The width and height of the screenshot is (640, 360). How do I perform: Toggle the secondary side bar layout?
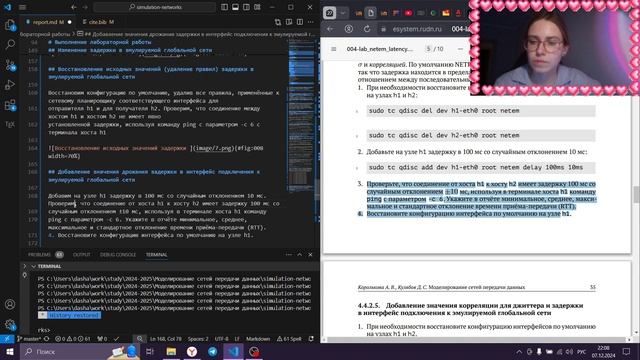(247, 7)
